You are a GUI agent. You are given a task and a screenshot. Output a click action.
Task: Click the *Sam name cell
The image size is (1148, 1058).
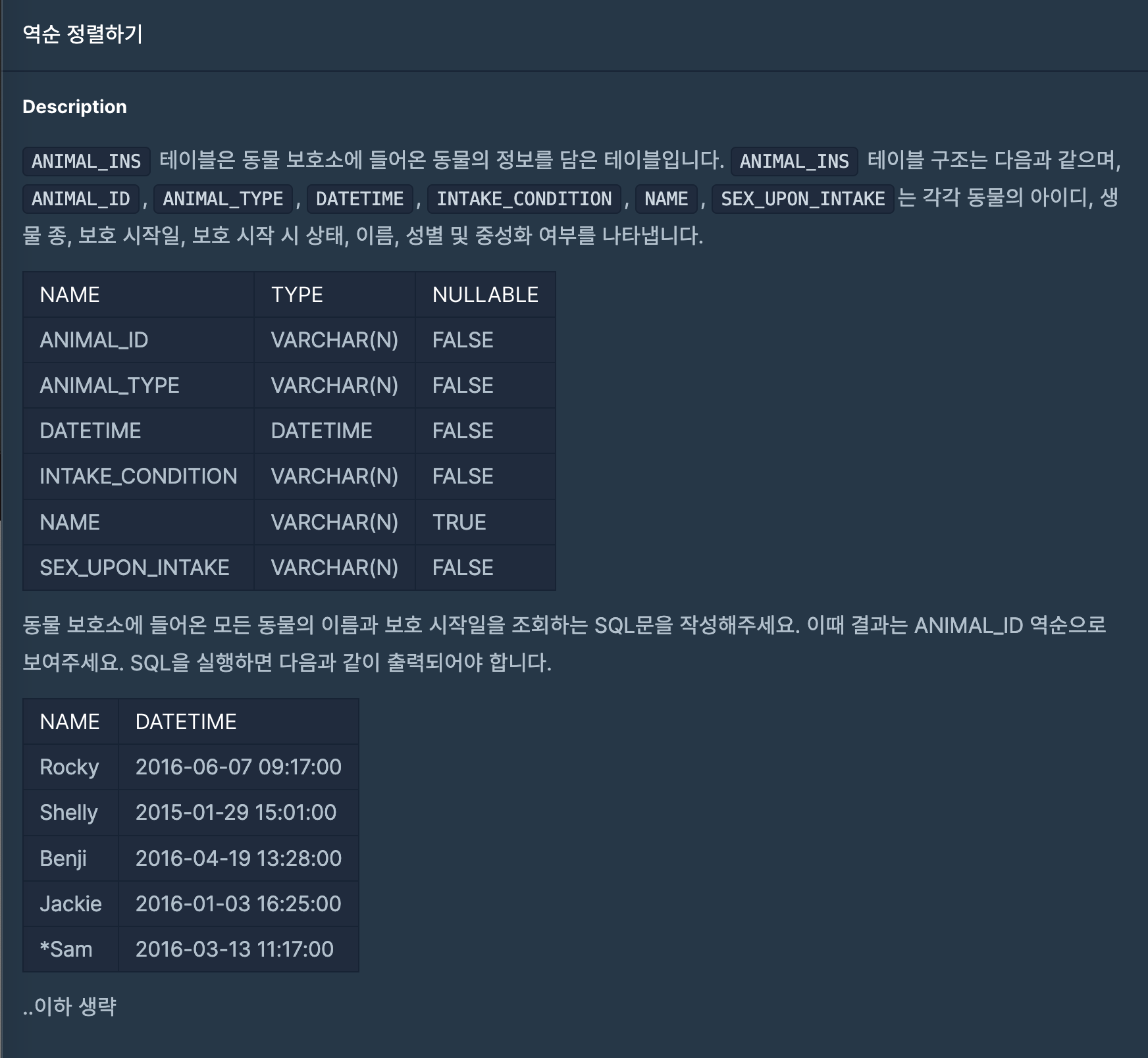pyautogui.click(x=66, y=949)
